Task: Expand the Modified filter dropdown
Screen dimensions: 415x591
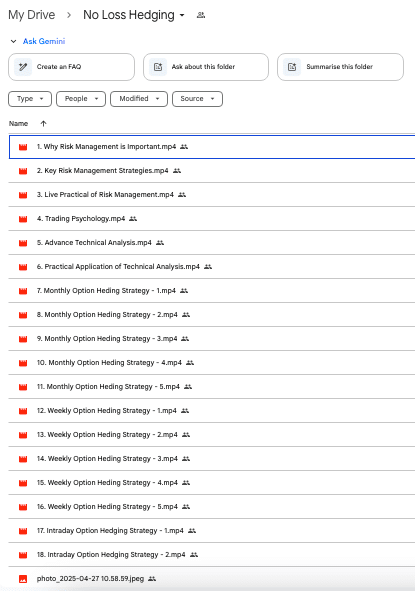Action: click(139, 99)
